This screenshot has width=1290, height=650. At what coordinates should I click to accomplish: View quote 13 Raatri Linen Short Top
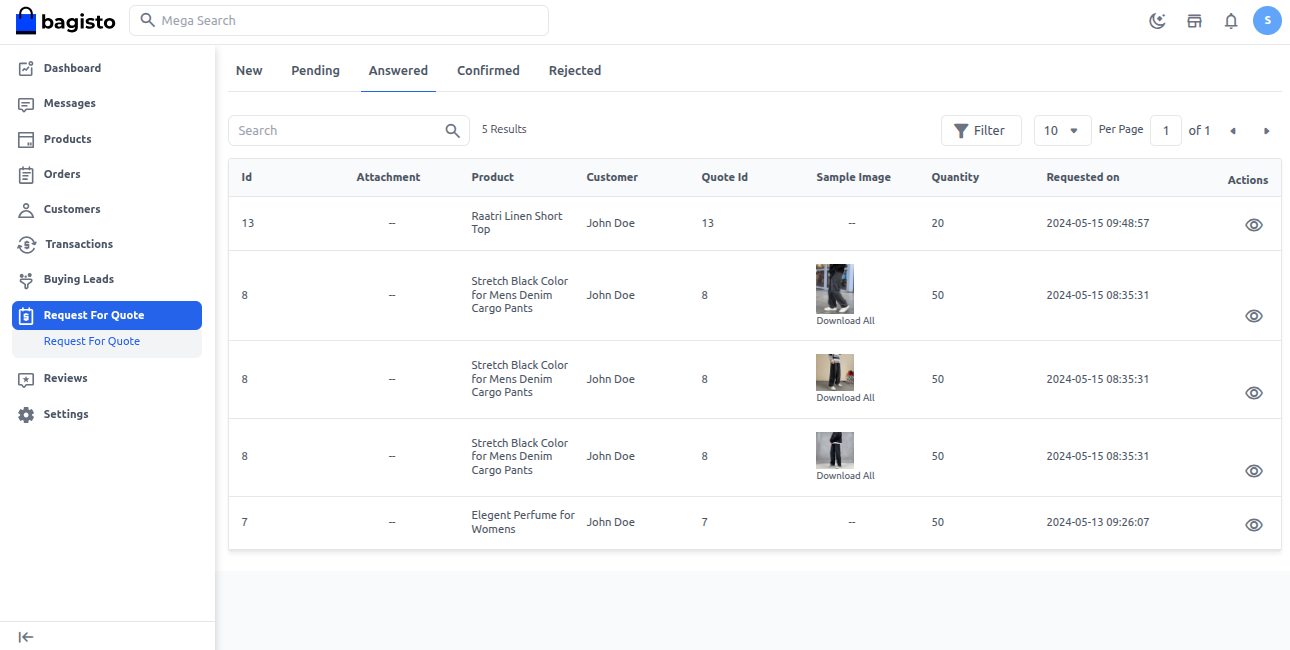point(1253,225)
